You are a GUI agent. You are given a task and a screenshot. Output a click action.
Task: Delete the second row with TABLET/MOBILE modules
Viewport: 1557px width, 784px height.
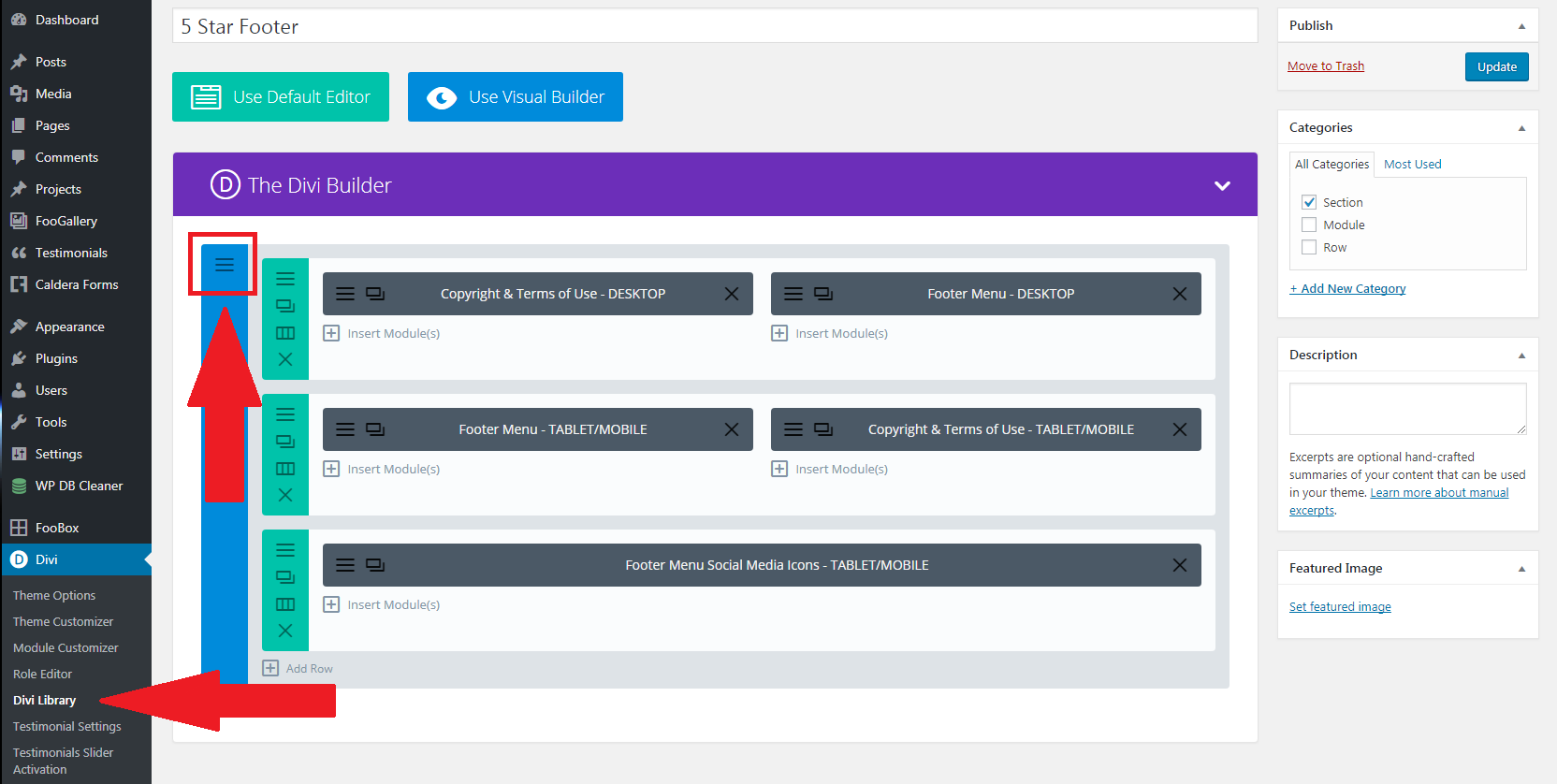[285, 495]
